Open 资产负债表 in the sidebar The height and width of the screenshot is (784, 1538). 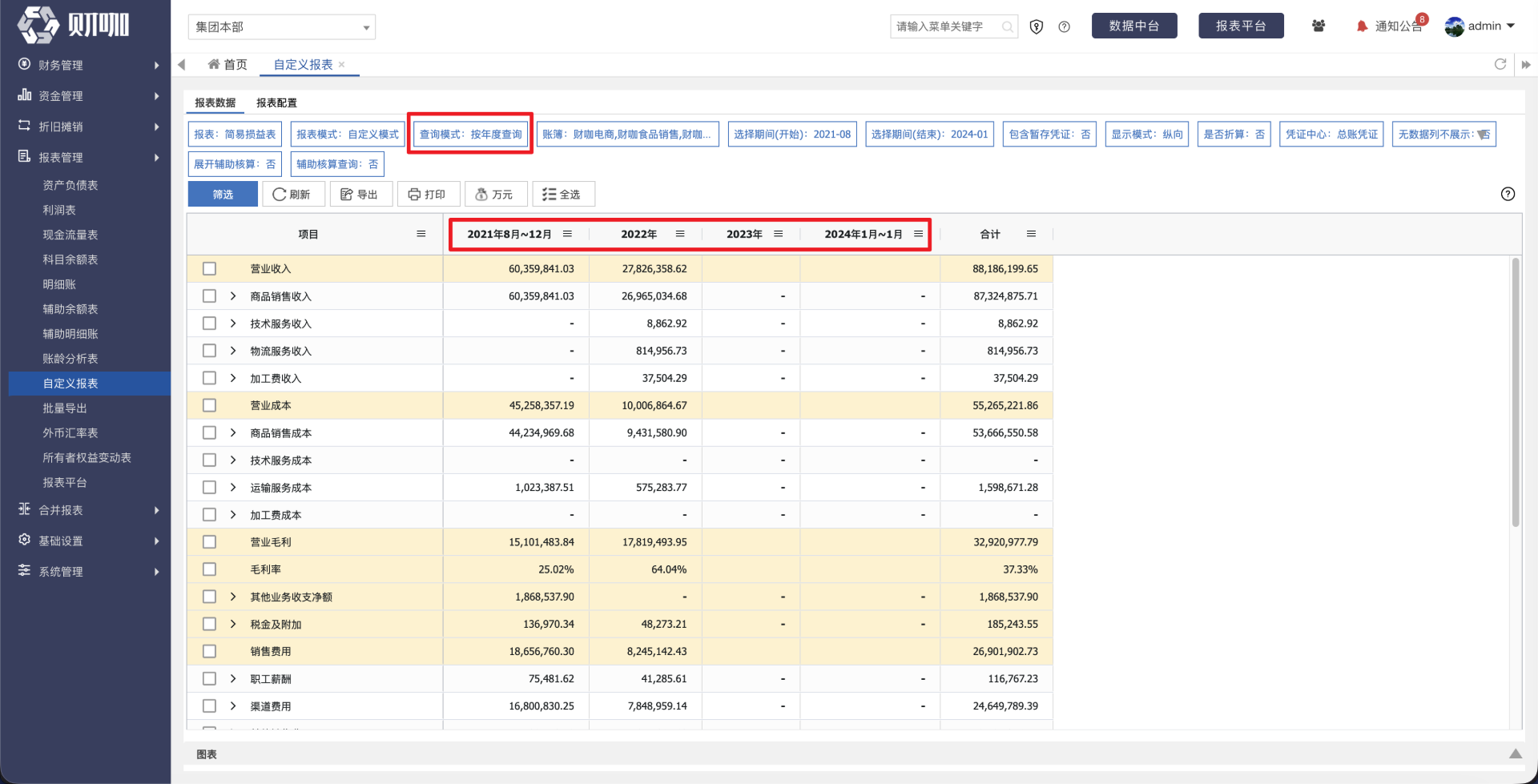coord(70,185)
